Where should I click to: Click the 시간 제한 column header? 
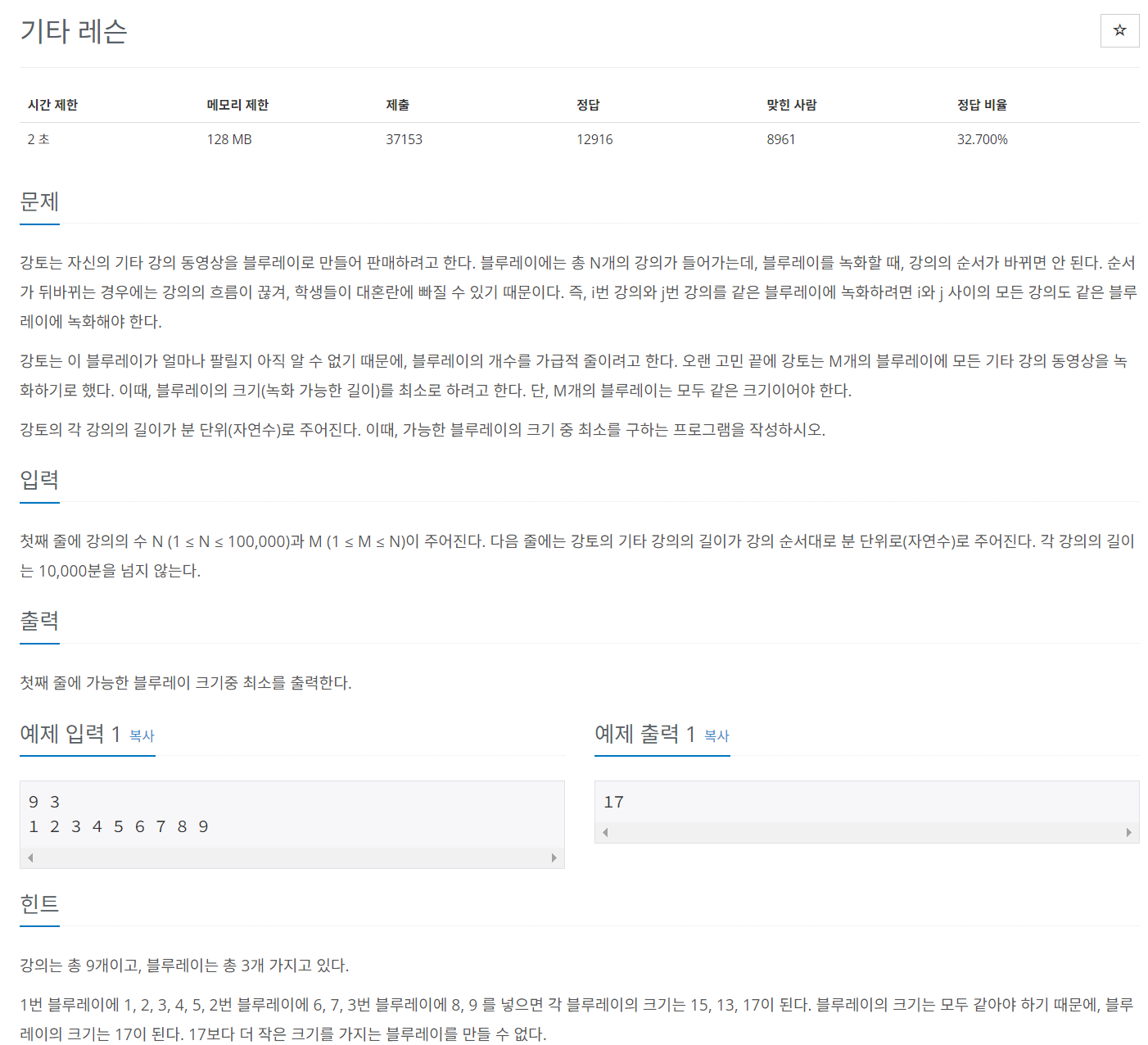tap(52, 105)
